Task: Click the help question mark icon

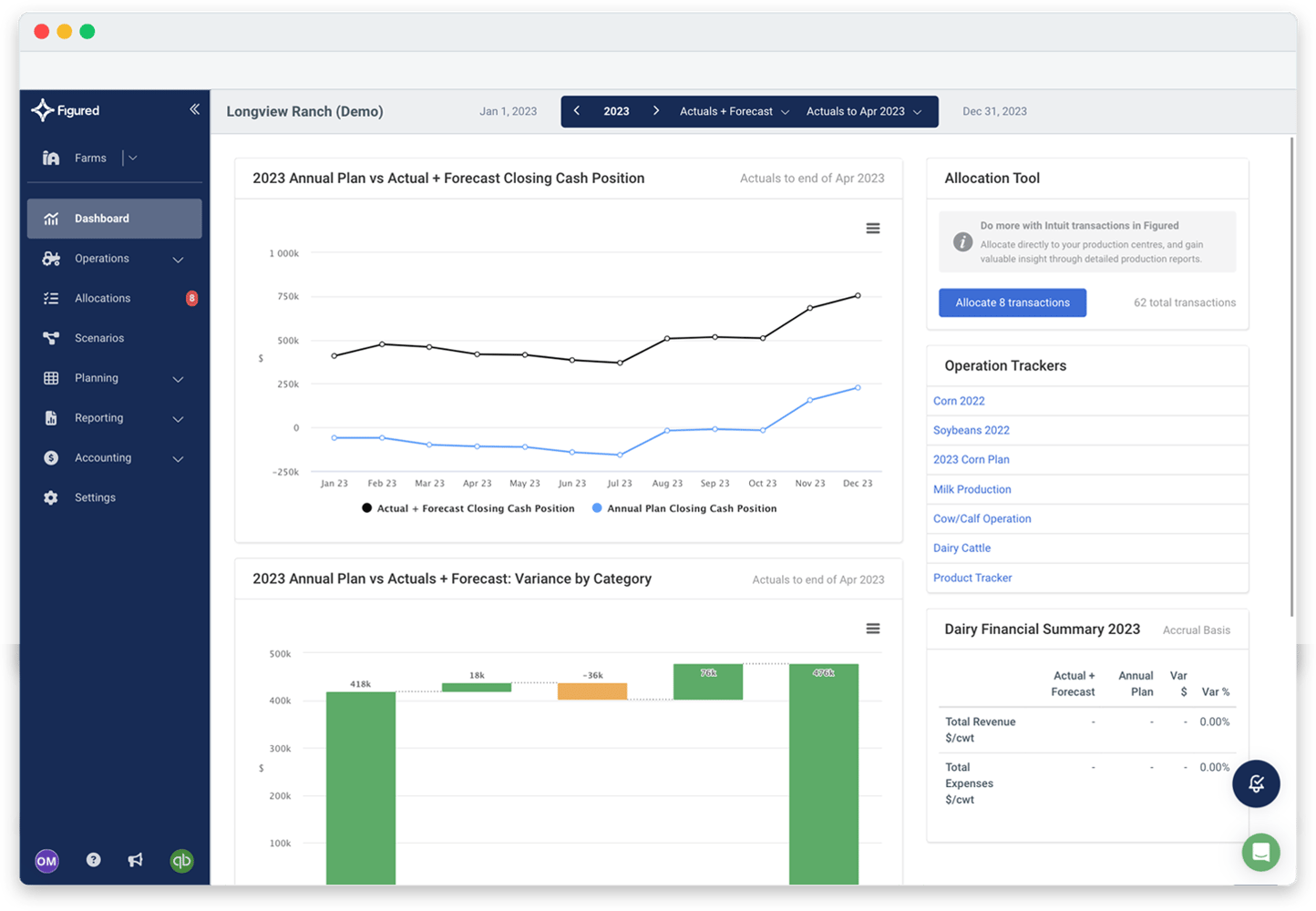Action: [93, 860]
